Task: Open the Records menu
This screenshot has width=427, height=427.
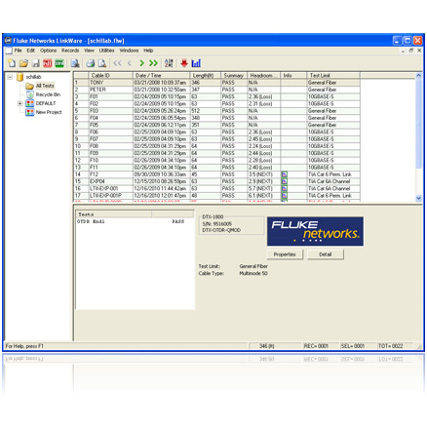Action: pos(70,50)
